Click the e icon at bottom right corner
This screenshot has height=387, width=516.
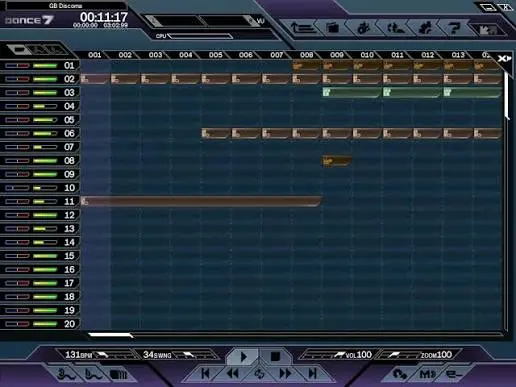(x=453, y=374)
